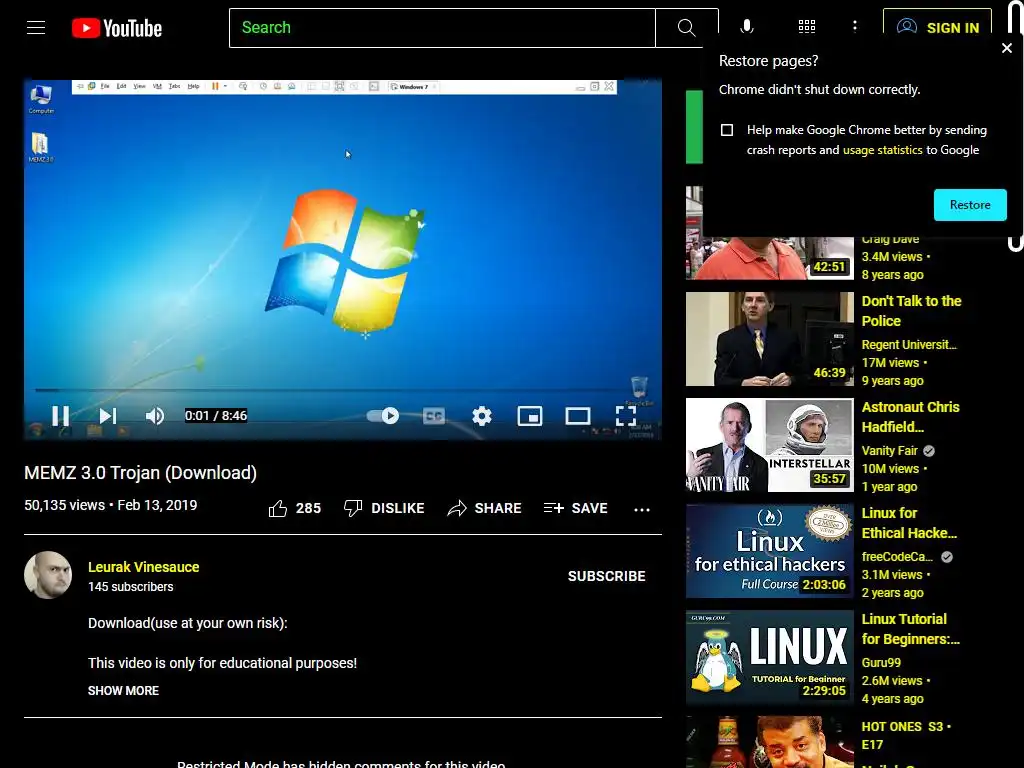Skip to the next video
Screen dimensions: 1024x768
pos(108,416)
